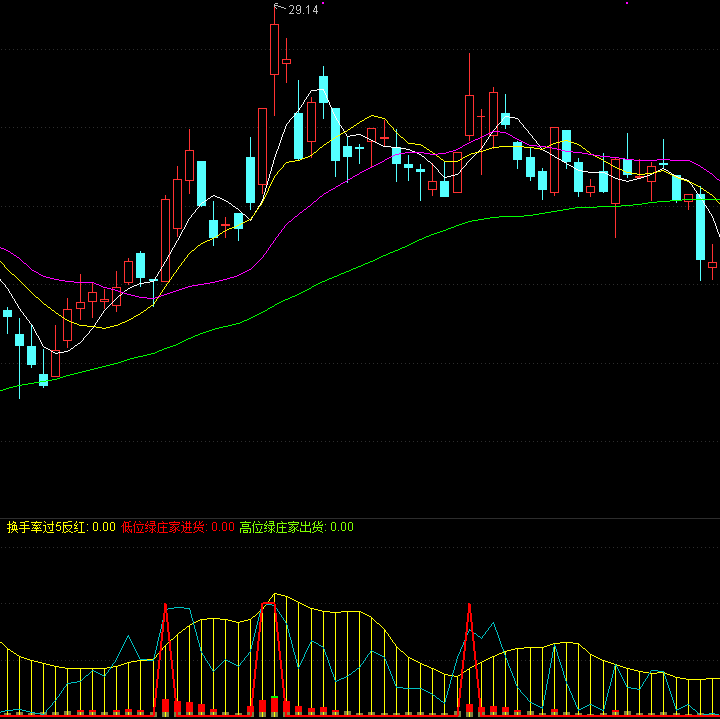The image size is (720, 719).
Task: Click the first red spike in the indicator panel
Action: pos(166,659)
